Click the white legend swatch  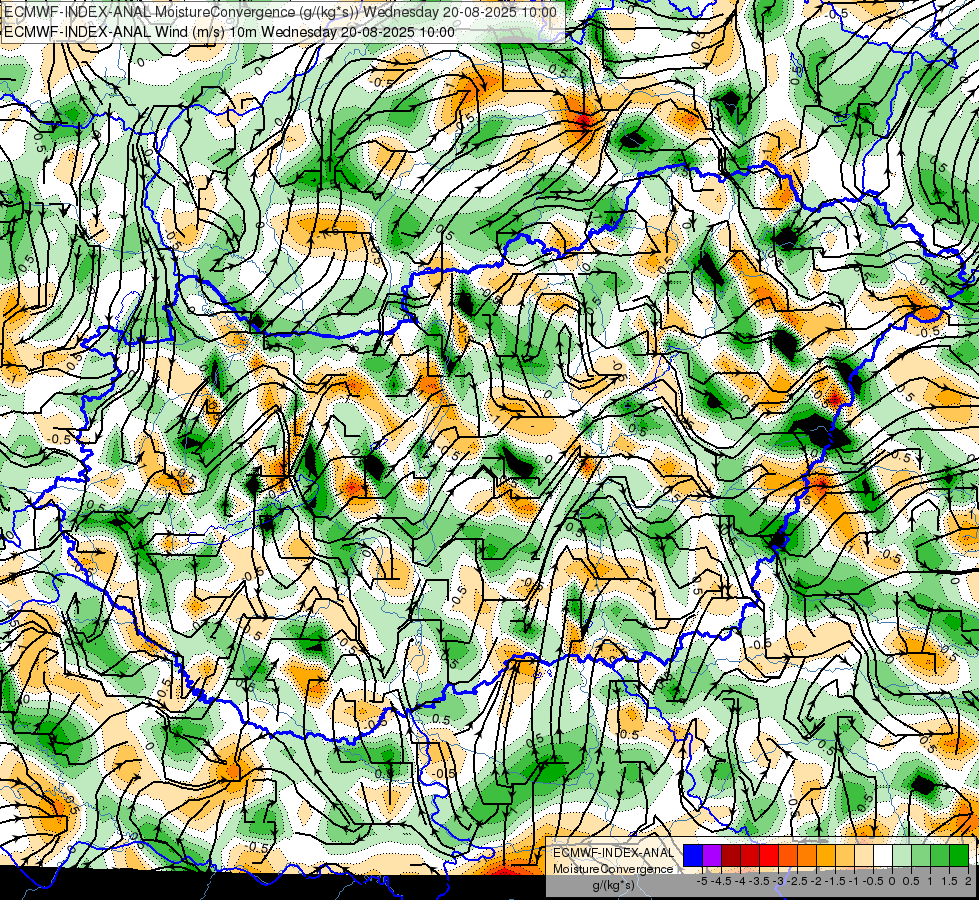click(x=883, y=856)
